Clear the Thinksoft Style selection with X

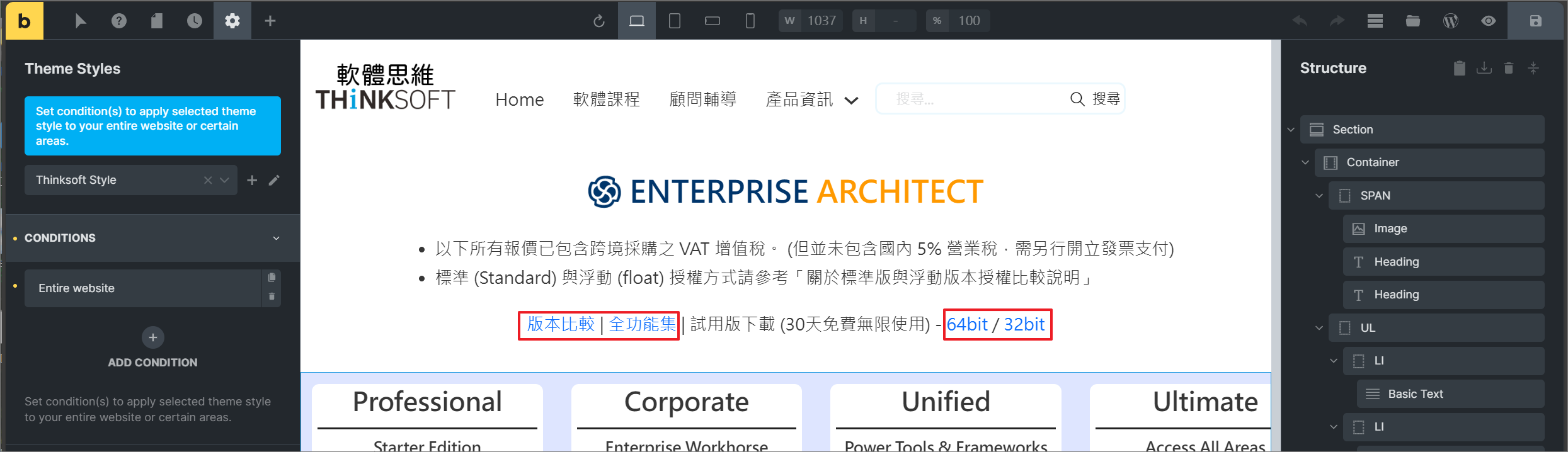tap(208, 180)
